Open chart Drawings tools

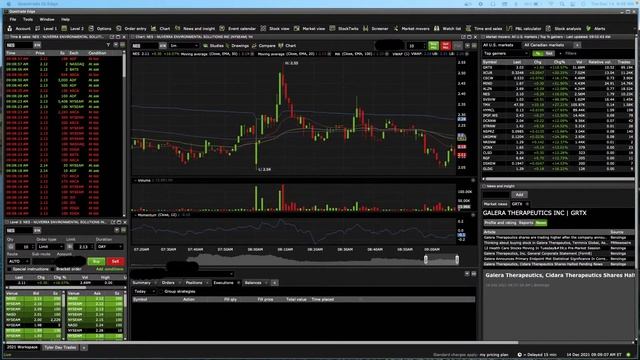pyautogui.click(x=237, y=46)
